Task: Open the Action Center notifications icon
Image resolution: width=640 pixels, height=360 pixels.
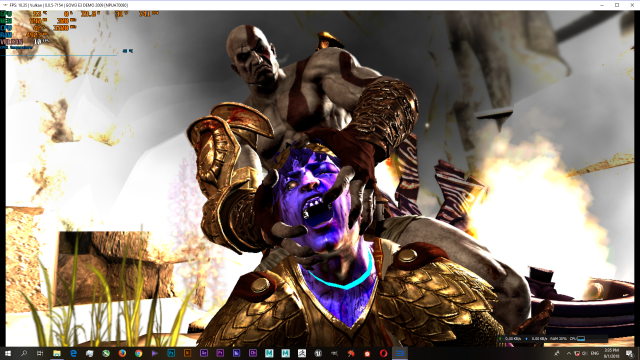Action: pos(629,353)
